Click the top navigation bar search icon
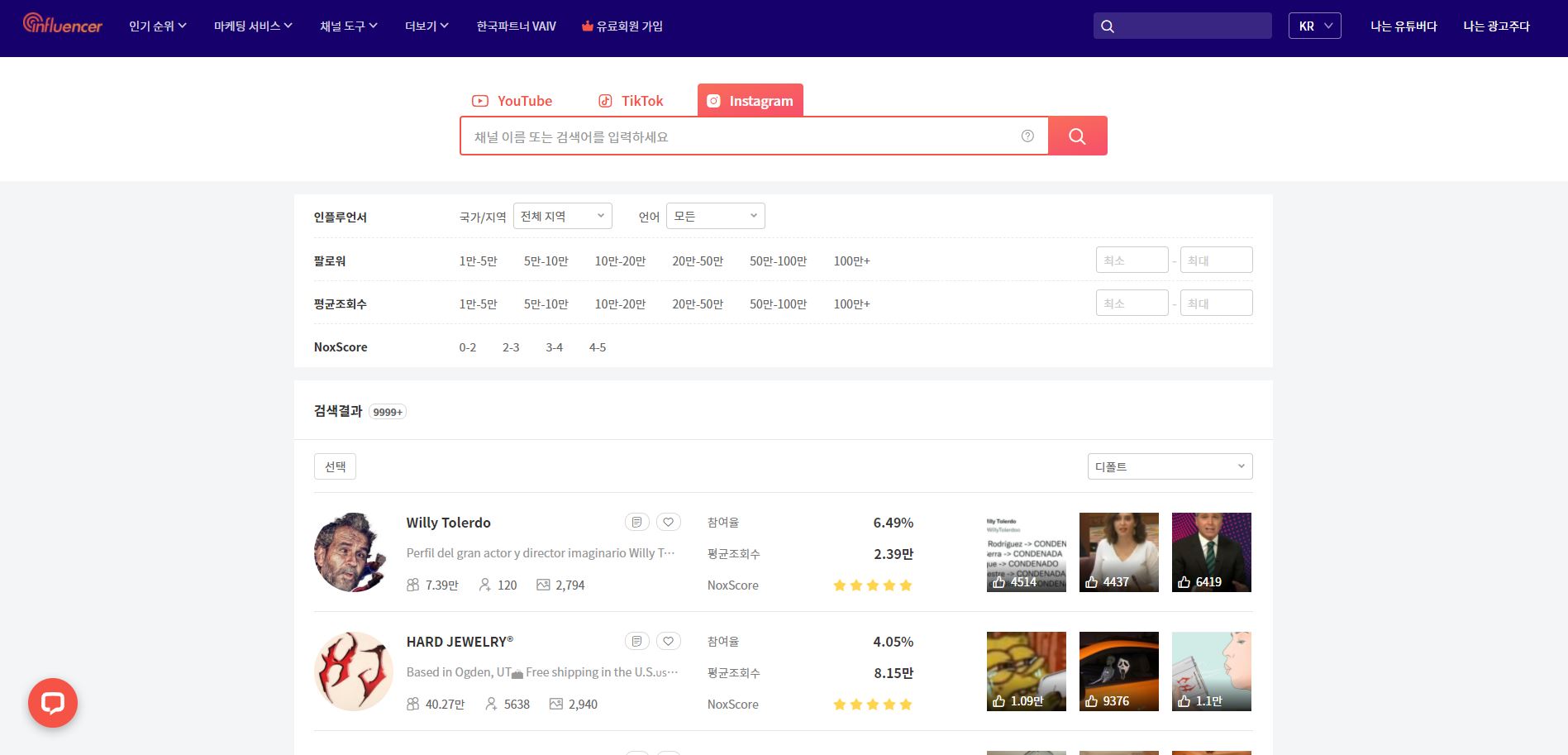 [x=1108, y=26]
